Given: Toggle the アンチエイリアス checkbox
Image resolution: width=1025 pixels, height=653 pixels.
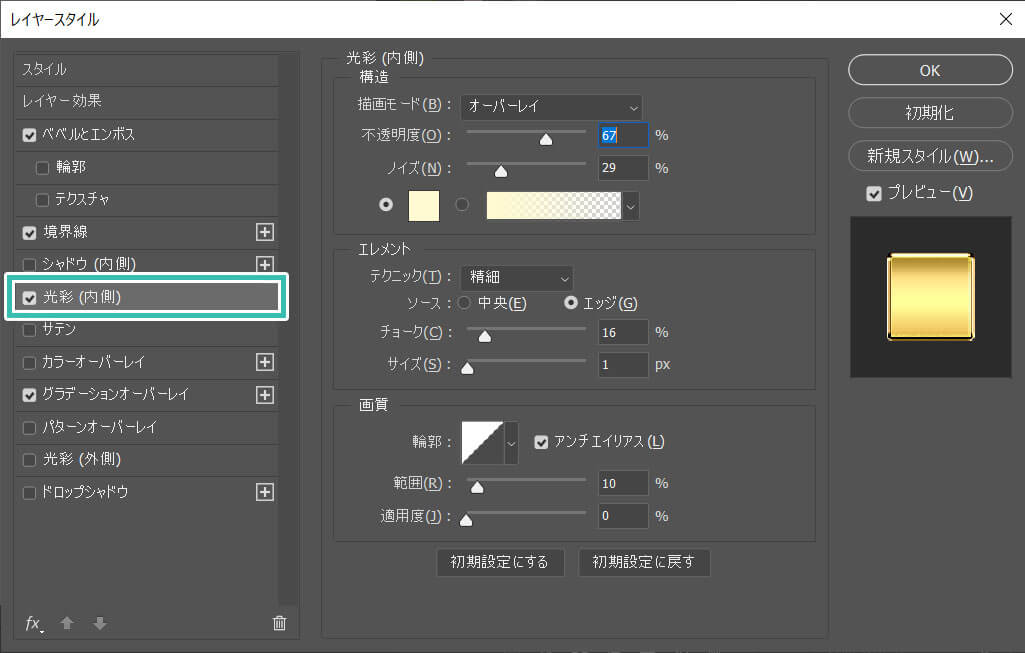Looking at the screenshot, I should (541, 443).
